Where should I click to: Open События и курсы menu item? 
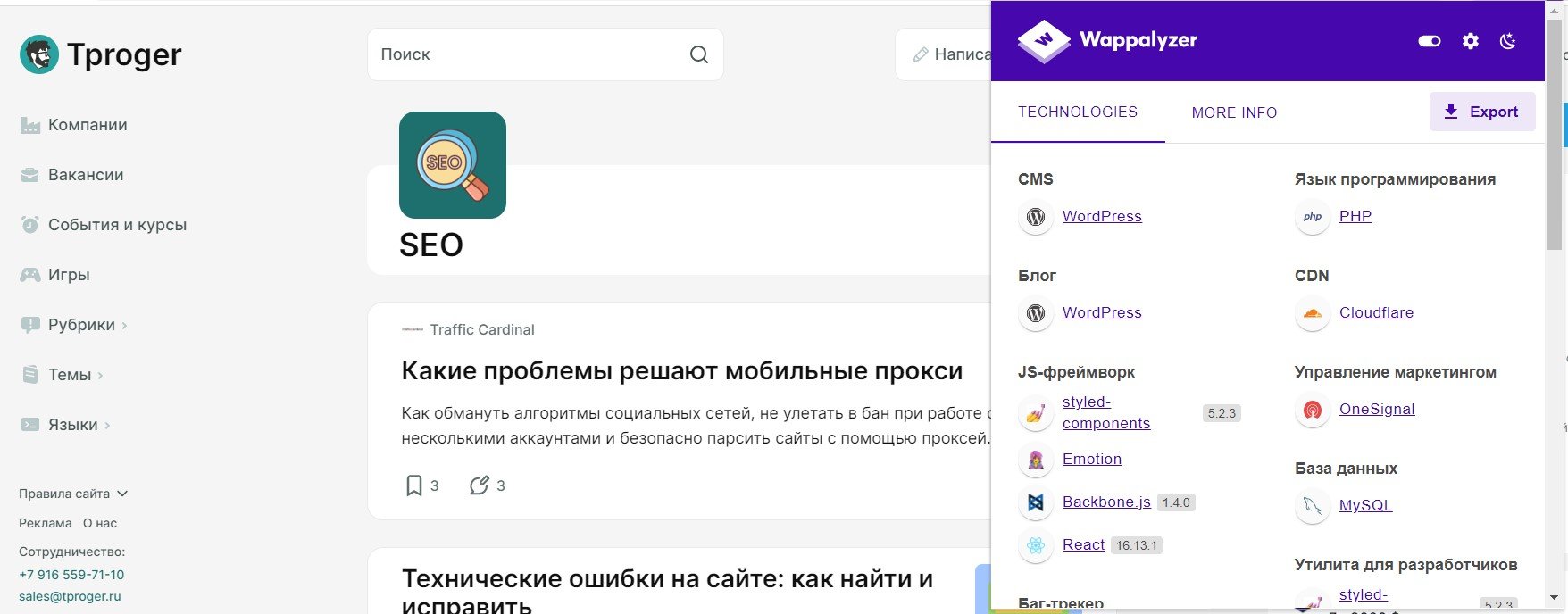coord(118,225)
